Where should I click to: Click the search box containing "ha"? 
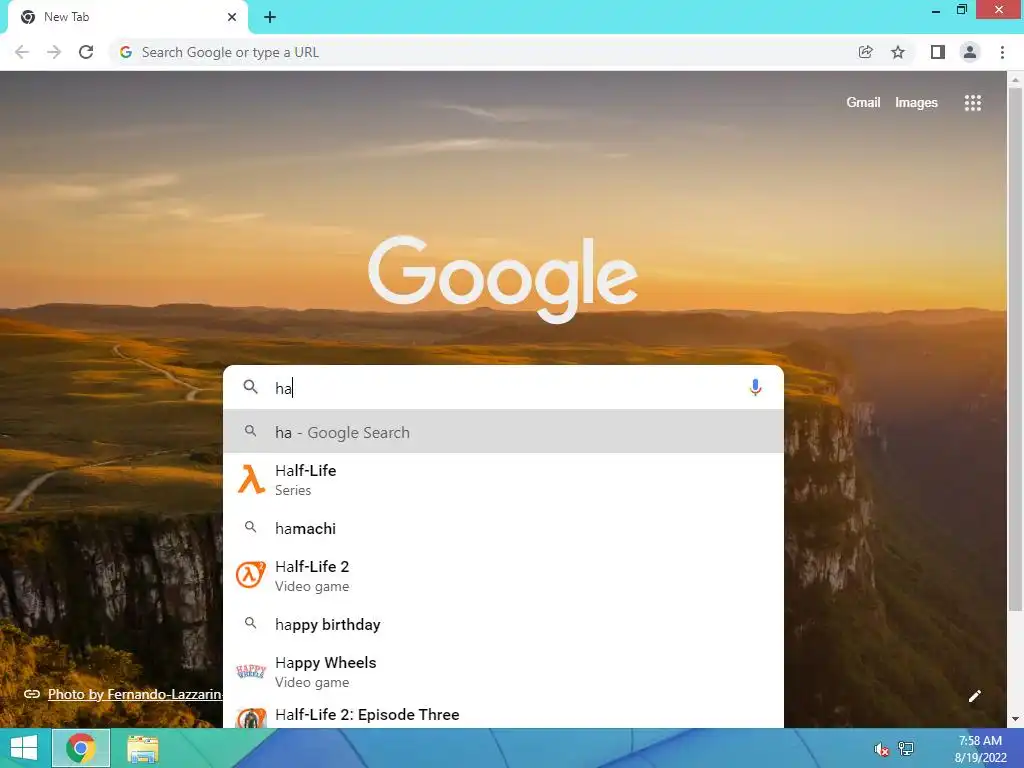tap(503, 387)
